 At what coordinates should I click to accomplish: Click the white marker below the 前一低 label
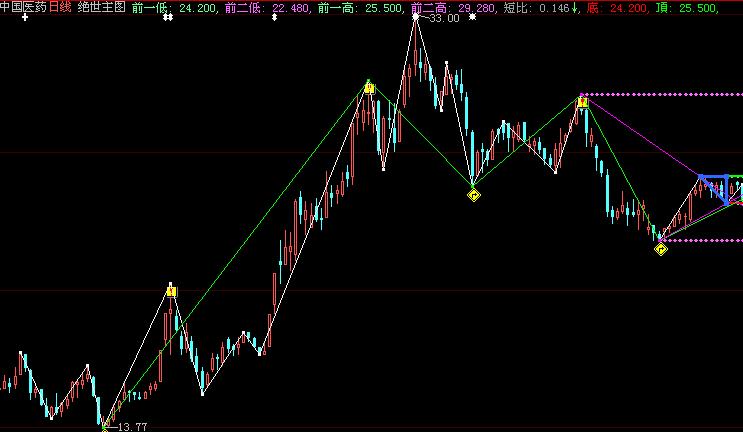tap(168, 18)
